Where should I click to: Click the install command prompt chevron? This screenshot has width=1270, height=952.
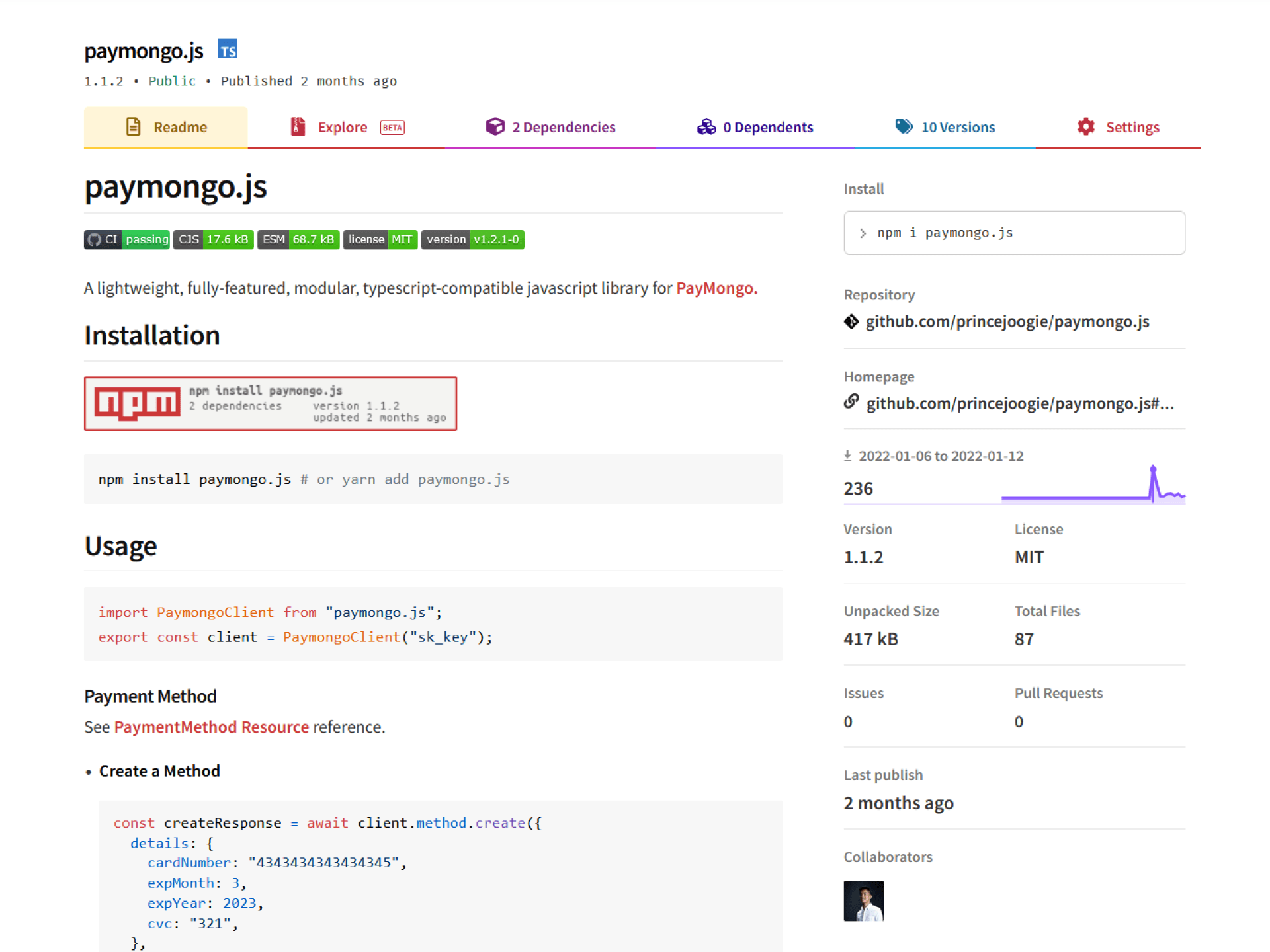pos(863,233)
